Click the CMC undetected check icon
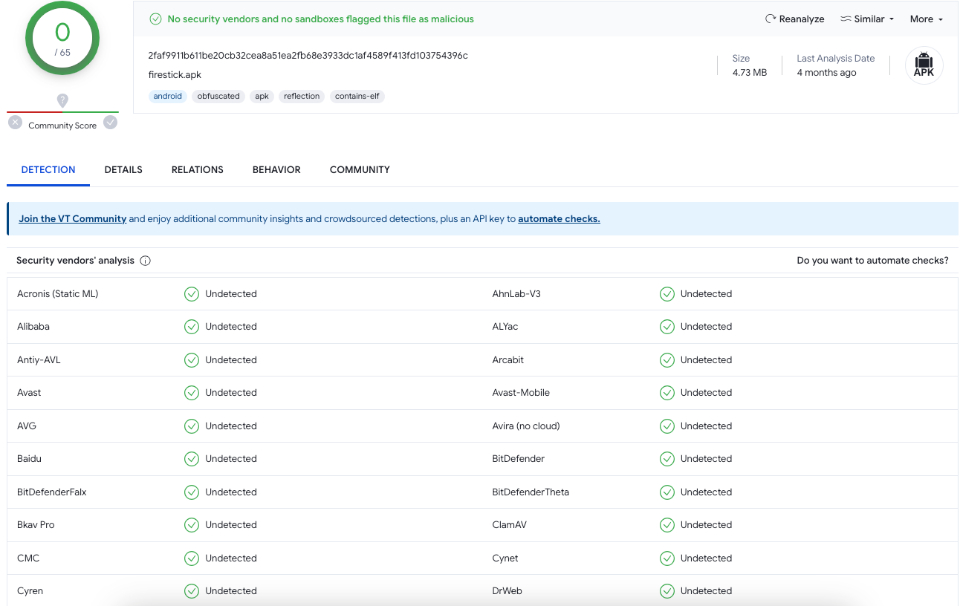This screenshot has height=606, width=960. tap(192, 558)
